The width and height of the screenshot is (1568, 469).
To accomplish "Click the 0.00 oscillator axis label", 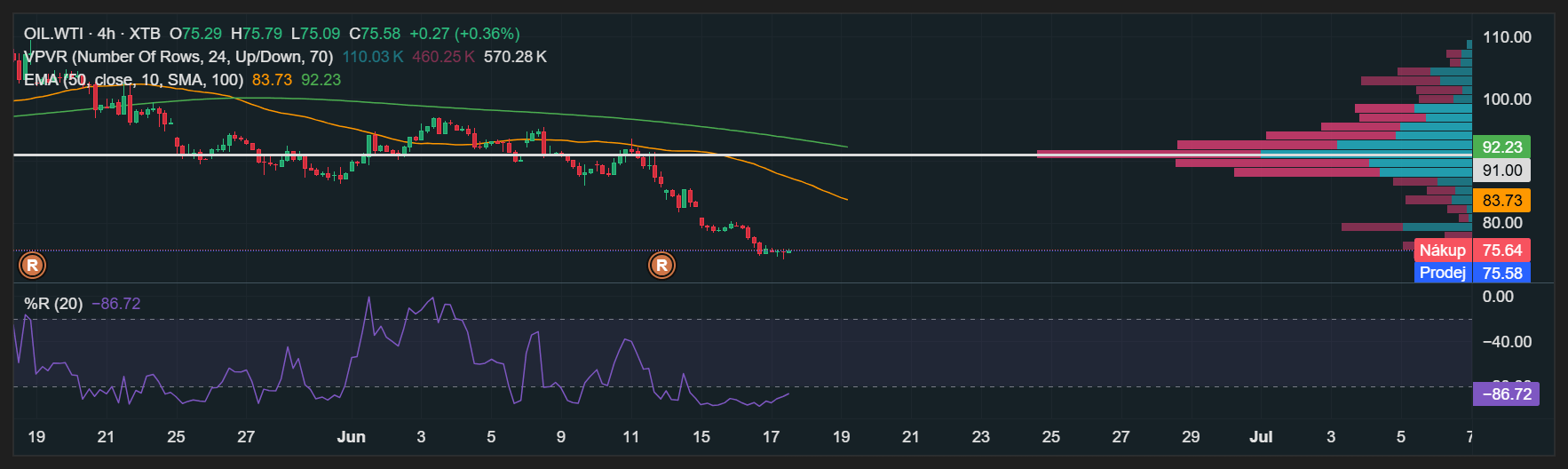I will tap(1498, 297).
